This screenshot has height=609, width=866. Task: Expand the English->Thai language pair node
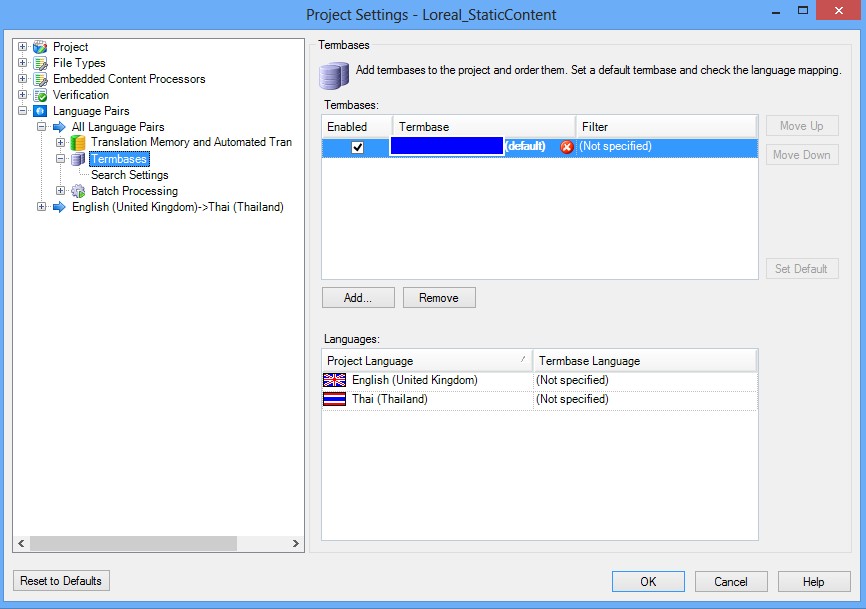(42, 207)
